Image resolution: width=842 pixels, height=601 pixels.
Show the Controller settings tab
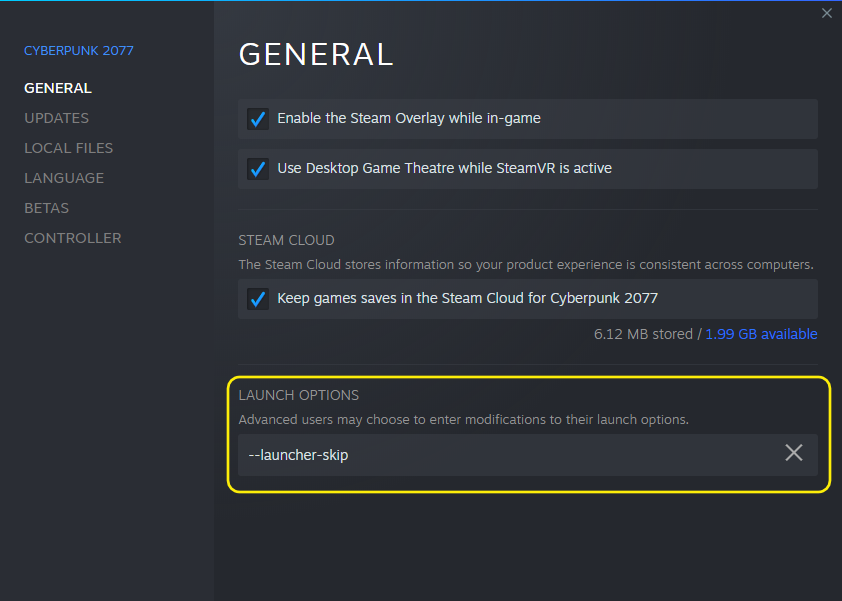73,238
